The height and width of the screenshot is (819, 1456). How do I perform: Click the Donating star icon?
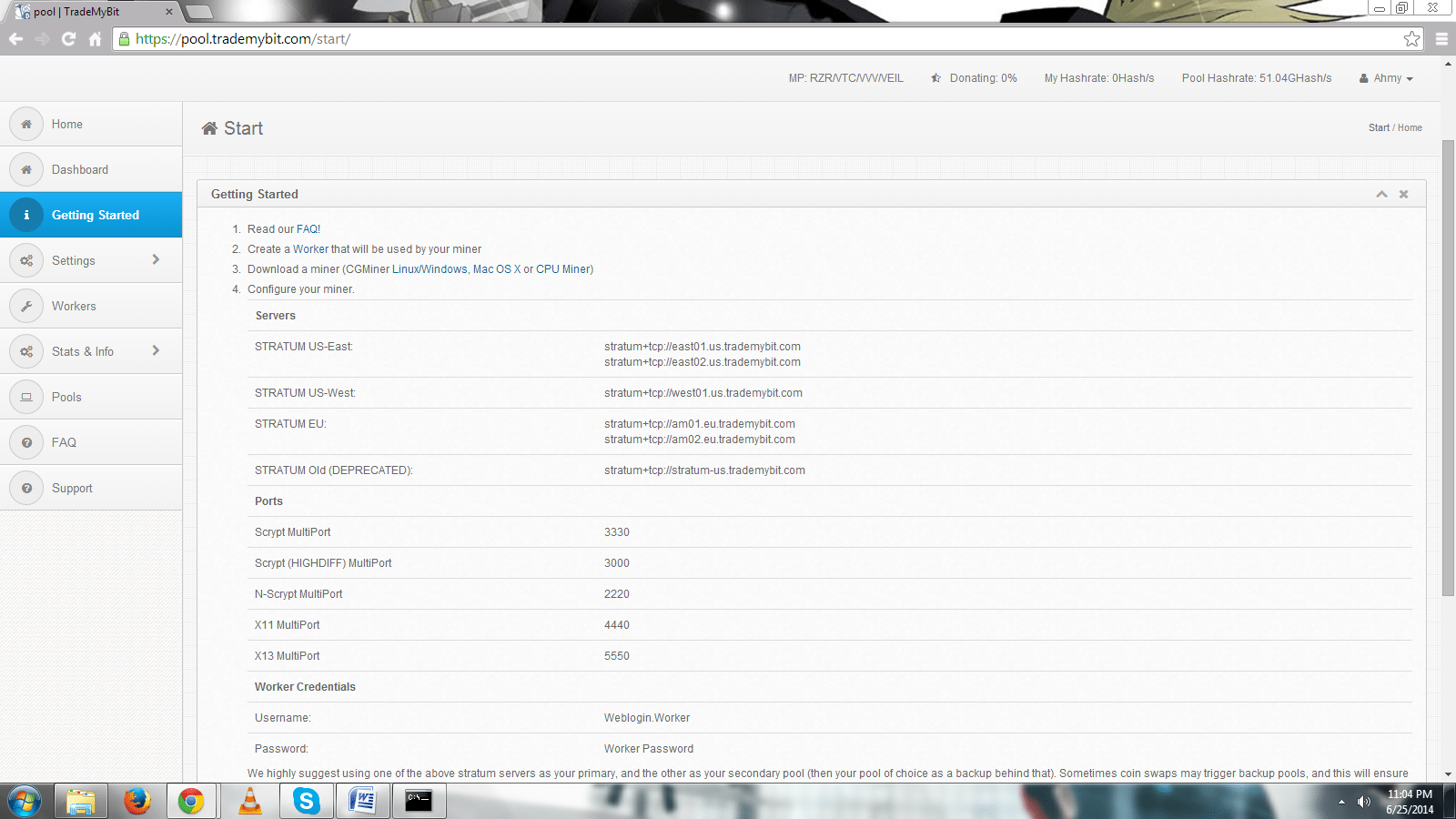coord(935,78)
